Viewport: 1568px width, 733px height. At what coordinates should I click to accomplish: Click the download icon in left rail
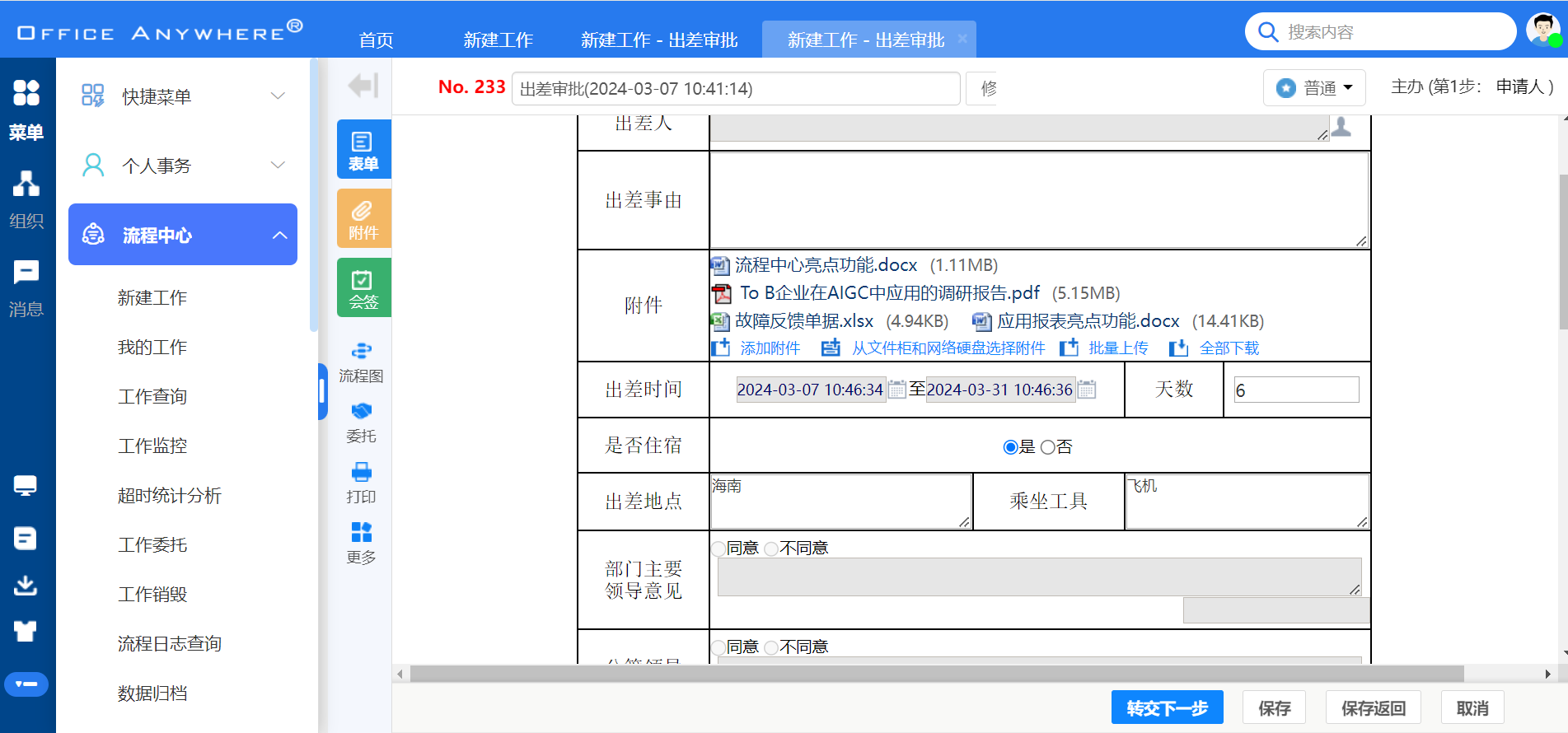click(26, 586)
